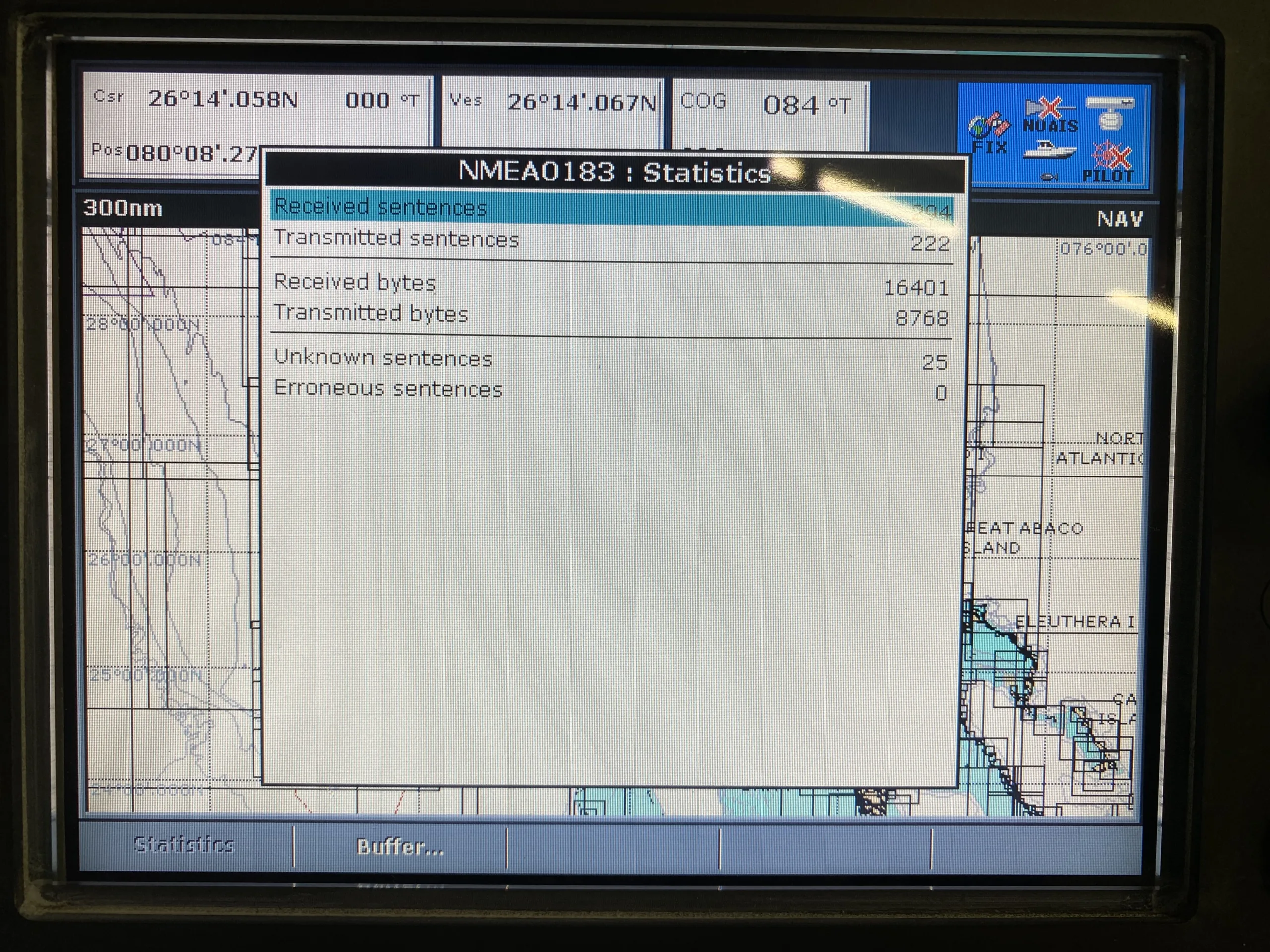Click the cursor bearing 000 °T readout
Image resolution: width=1270 pixels, height=952 pixels.
coord(382,101)
